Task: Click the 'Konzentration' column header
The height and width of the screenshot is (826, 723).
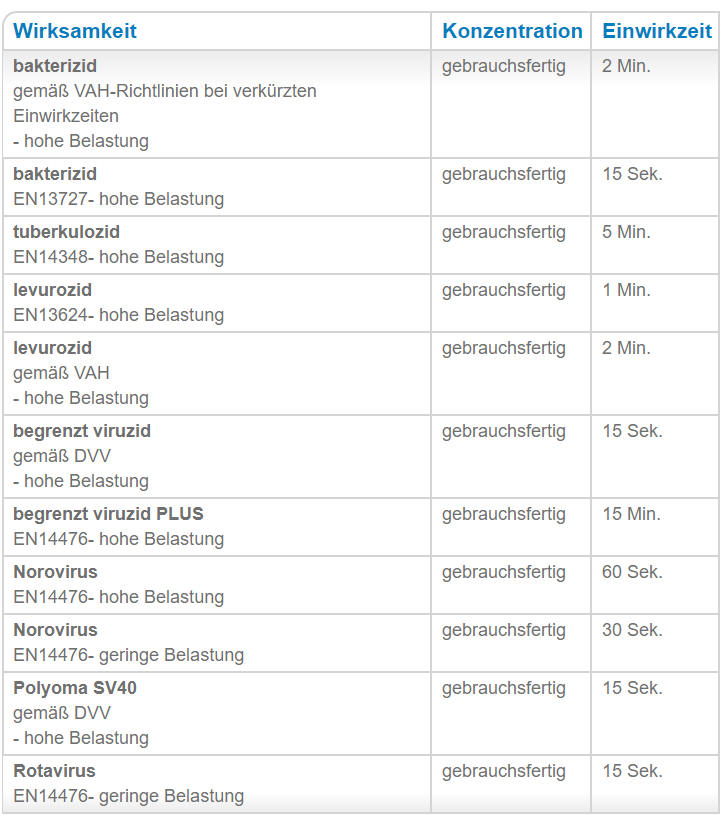Action: point(512,31)
